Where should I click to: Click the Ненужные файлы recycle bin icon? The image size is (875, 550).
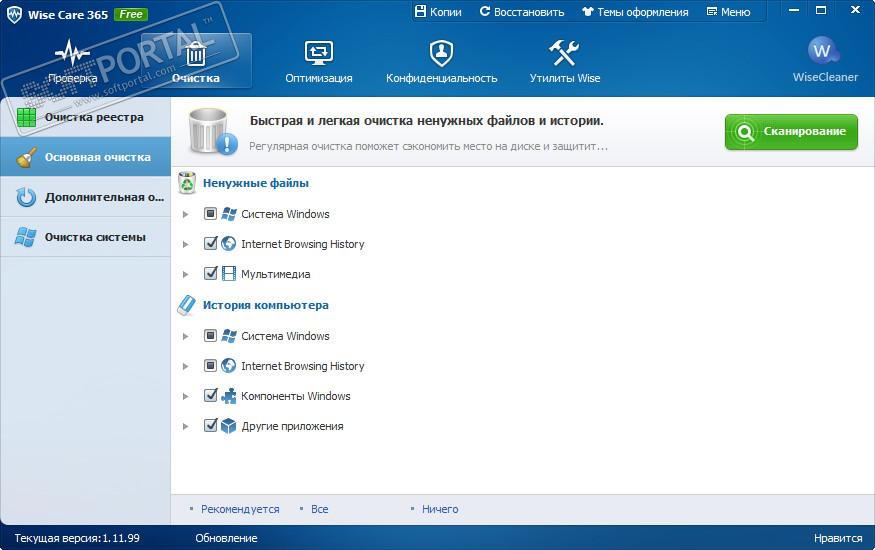click(x=187, y=183)
